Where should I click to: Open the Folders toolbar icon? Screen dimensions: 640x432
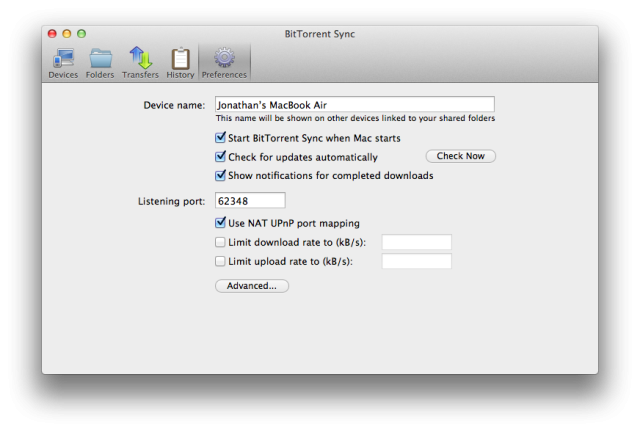point(100,58)
